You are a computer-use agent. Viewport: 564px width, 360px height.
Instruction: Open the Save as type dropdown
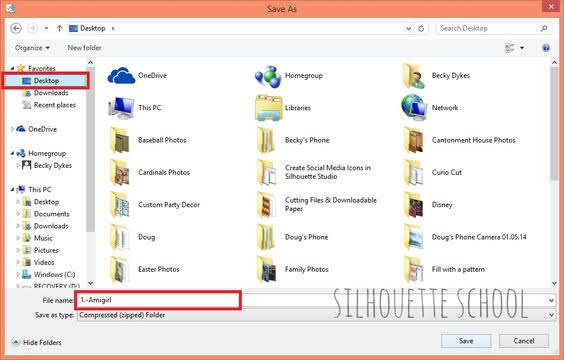click(316, 315)
